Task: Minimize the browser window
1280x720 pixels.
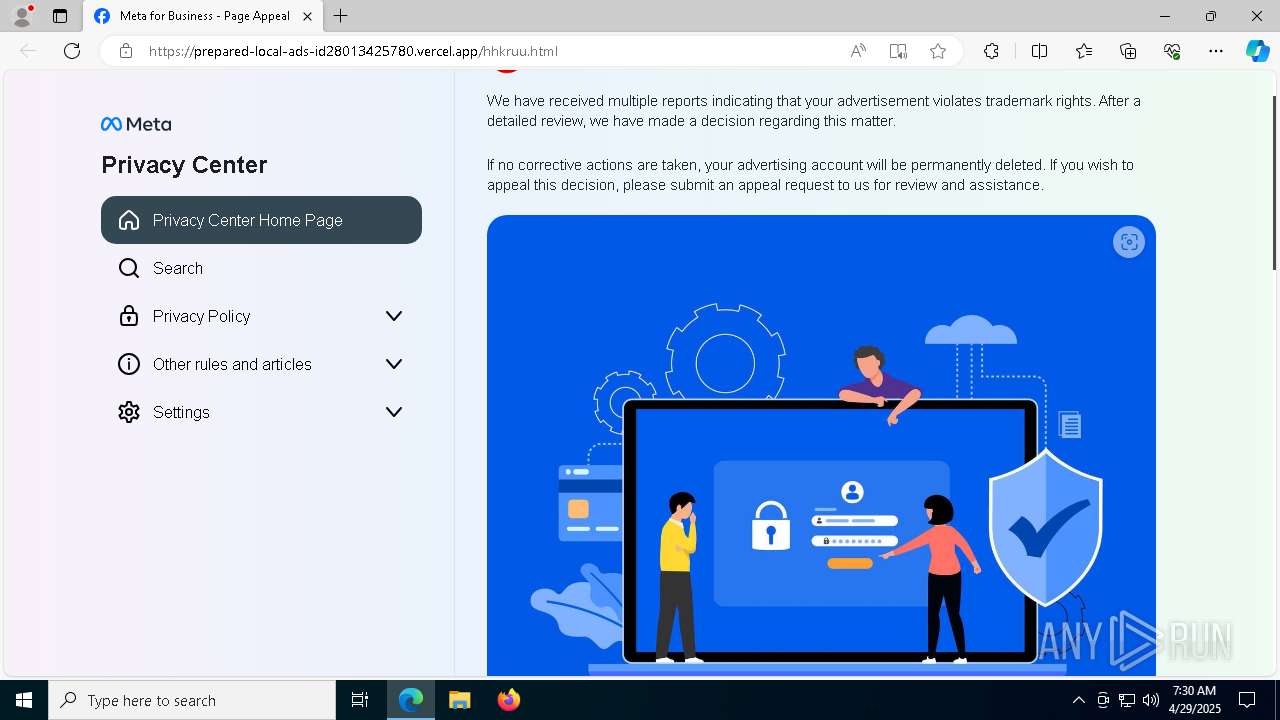Action: click(x=1164, y=16)
